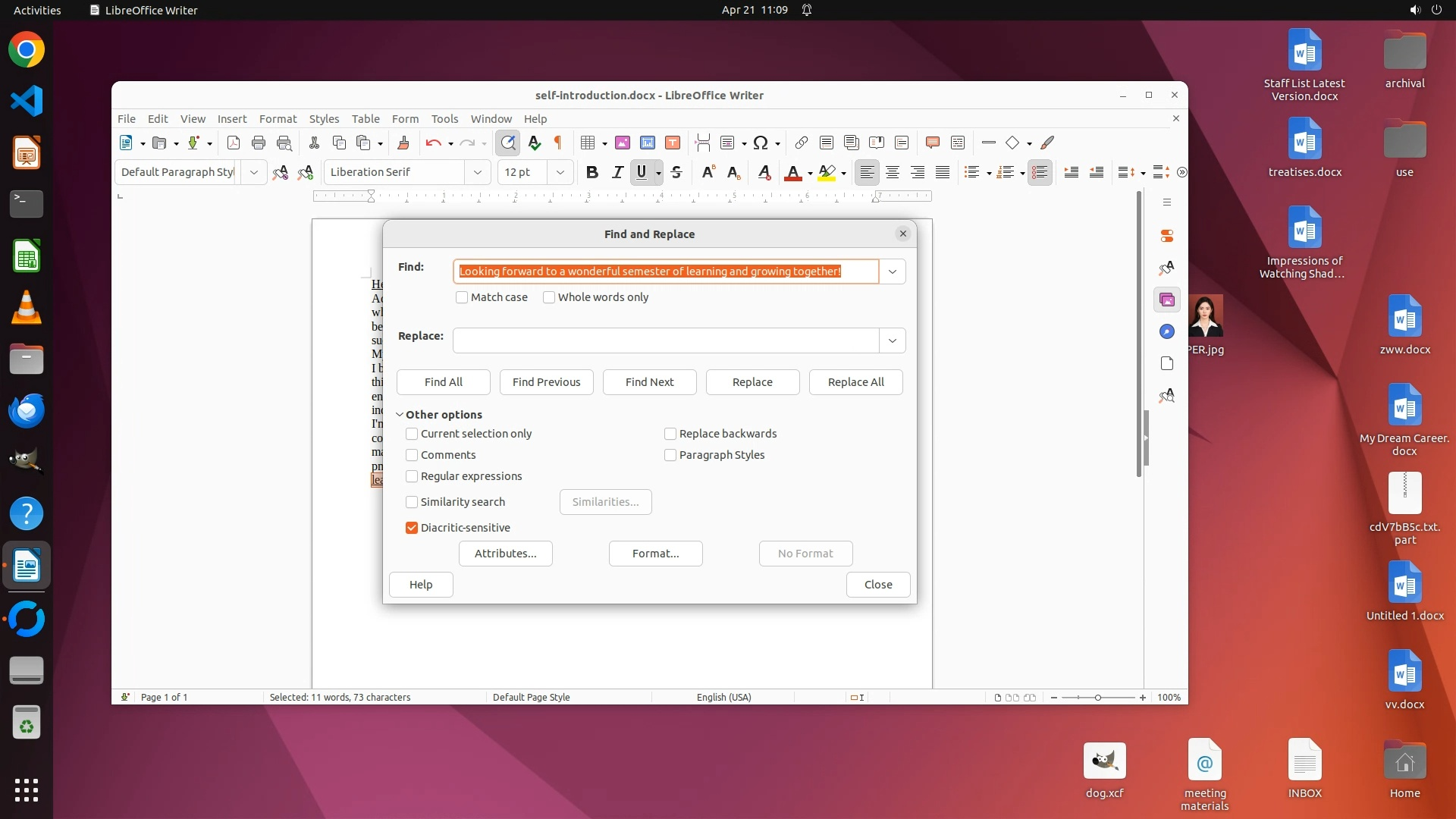Click the Find Next button
1456x819 pixels.
pos(649,382)
